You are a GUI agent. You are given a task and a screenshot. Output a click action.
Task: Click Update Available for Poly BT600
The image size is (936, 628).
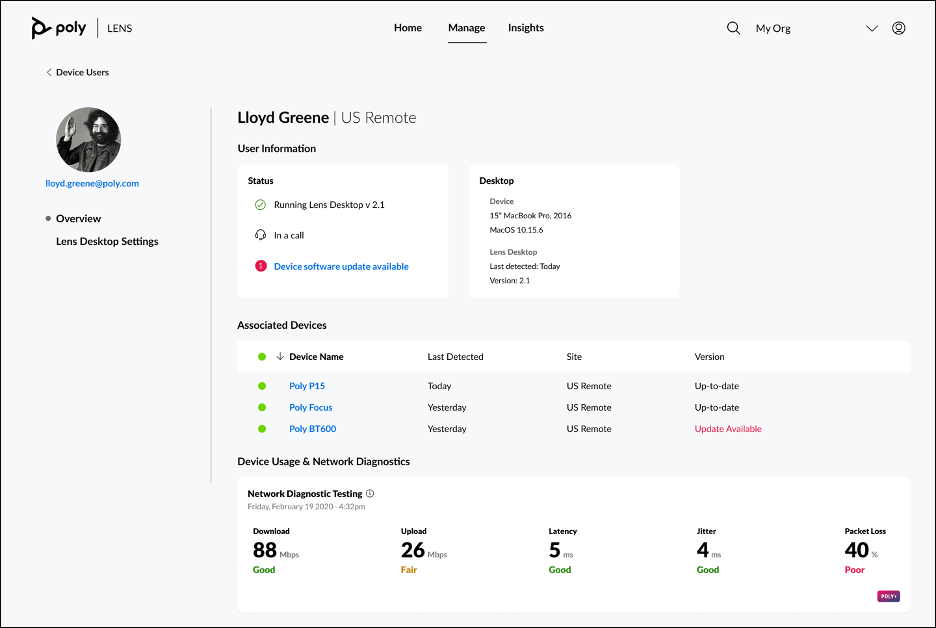point(728,429)
